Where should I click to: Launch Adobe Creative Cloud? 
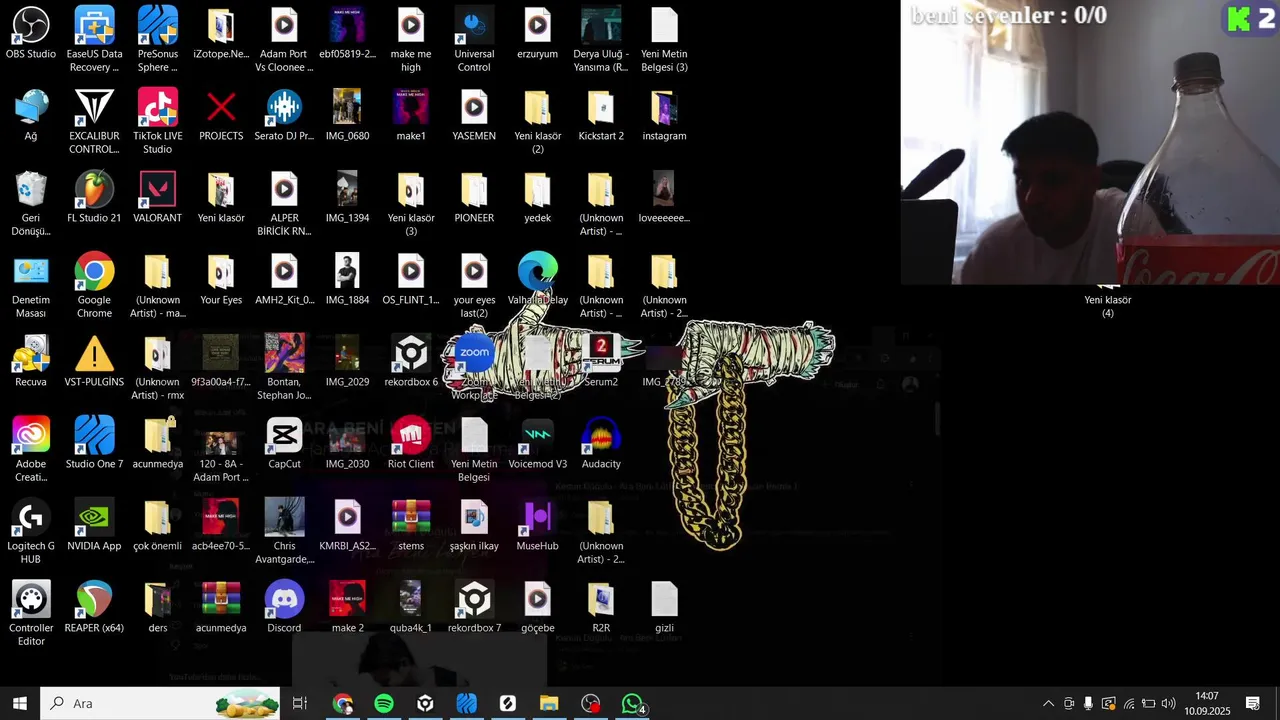[x=31, y=450]
